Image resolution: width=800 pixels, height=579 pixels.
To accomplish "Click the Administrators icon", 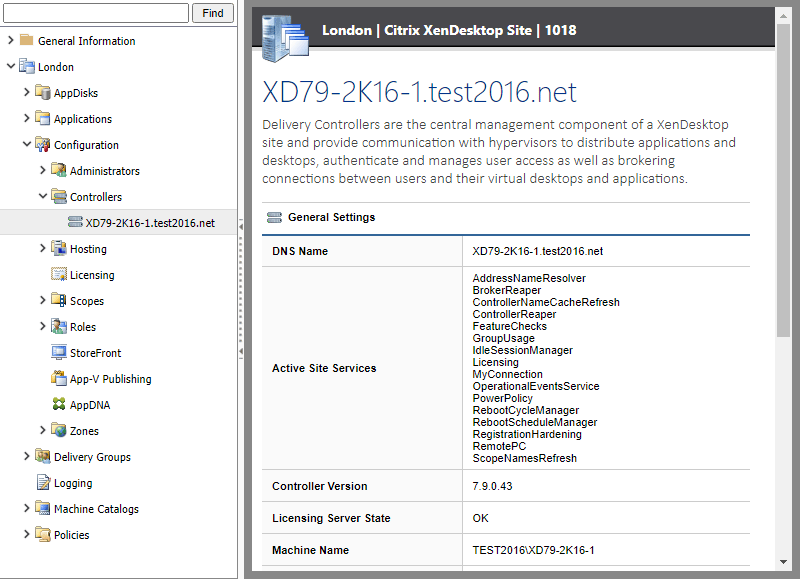I will [59, 170].
